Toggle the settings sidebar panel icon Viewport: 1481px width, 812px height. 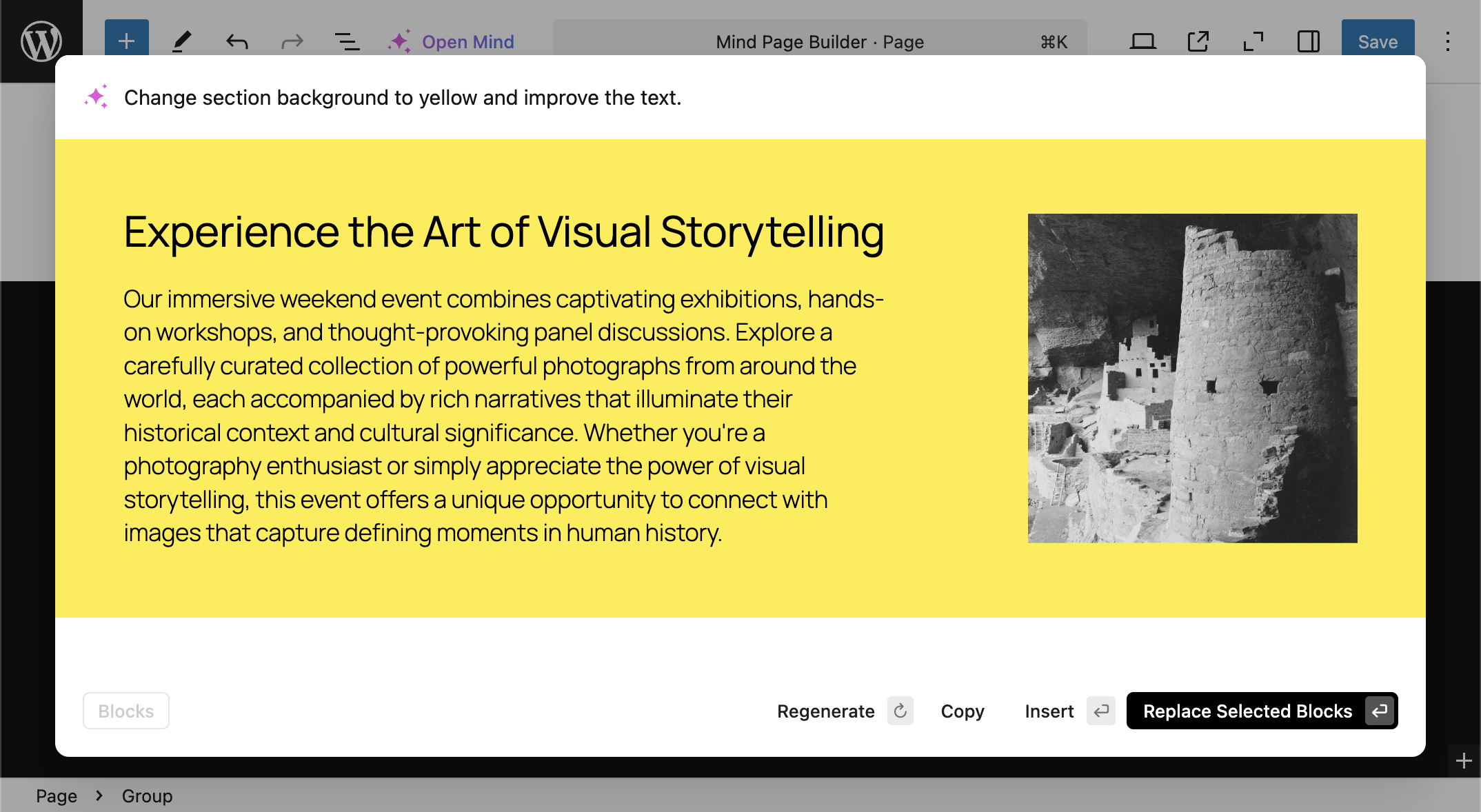tap(1309, 41)
